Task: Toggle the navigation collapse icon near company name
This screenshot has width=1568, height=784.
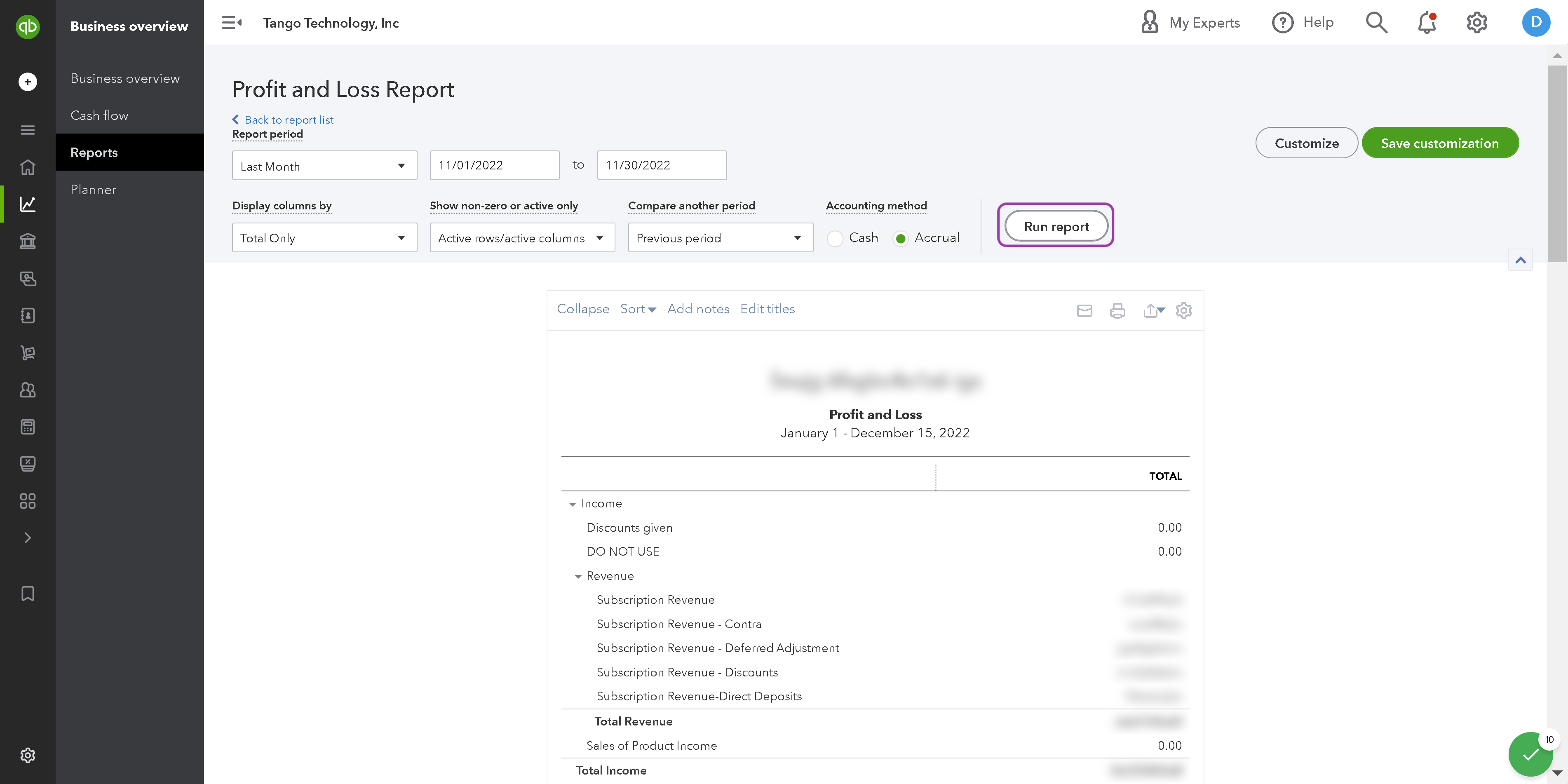Action: click(231, 23)
